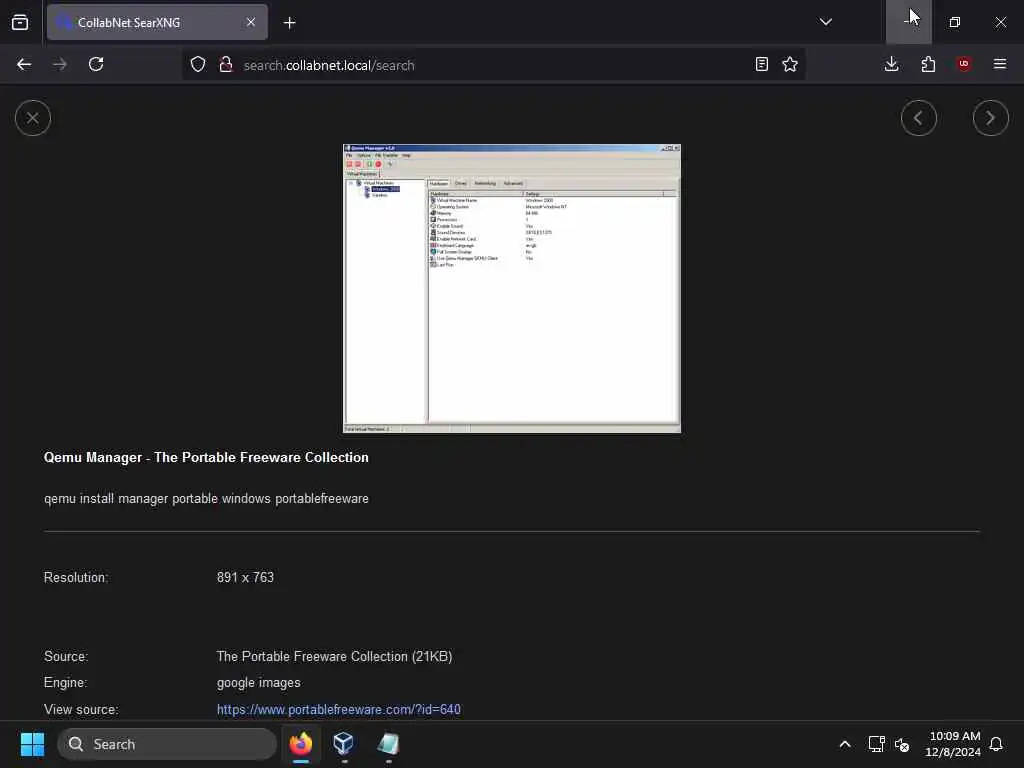Viewport: 1024px width, 768px height.
Task: Open the tracking protection shield
Action: coord(198,64)
